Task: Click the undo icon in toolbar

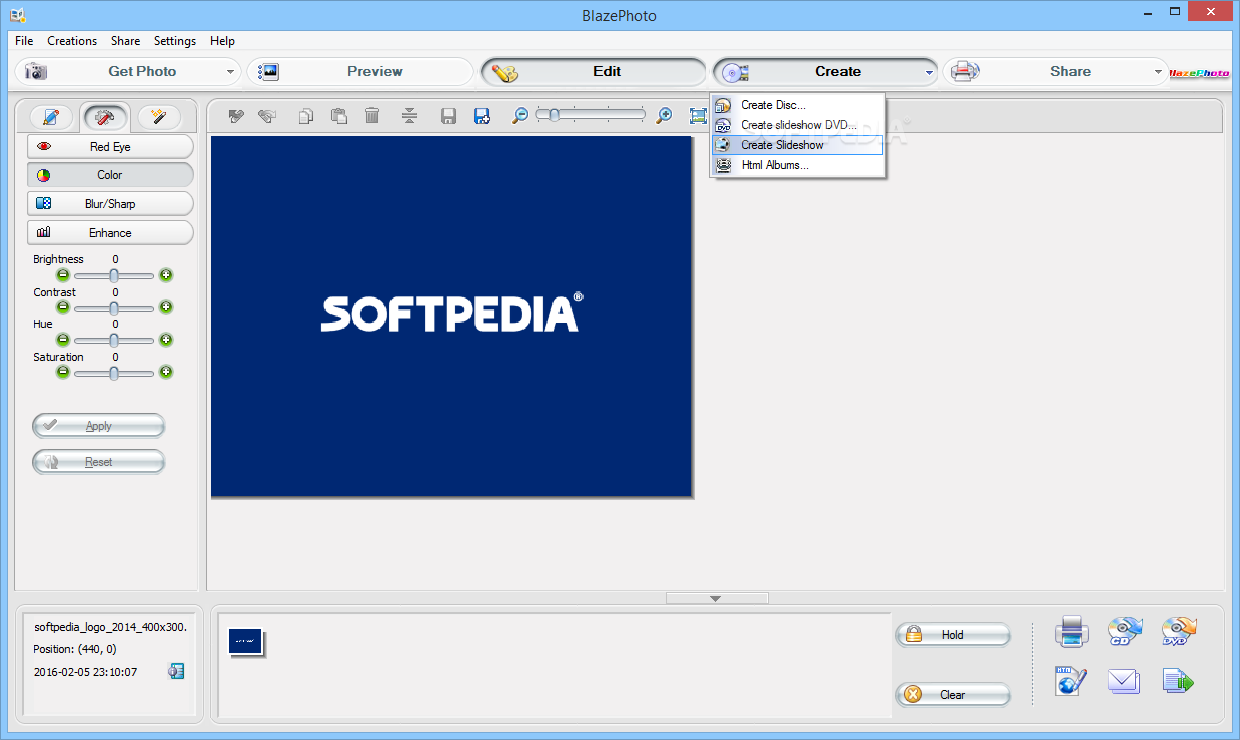Action: coord(236,116)
